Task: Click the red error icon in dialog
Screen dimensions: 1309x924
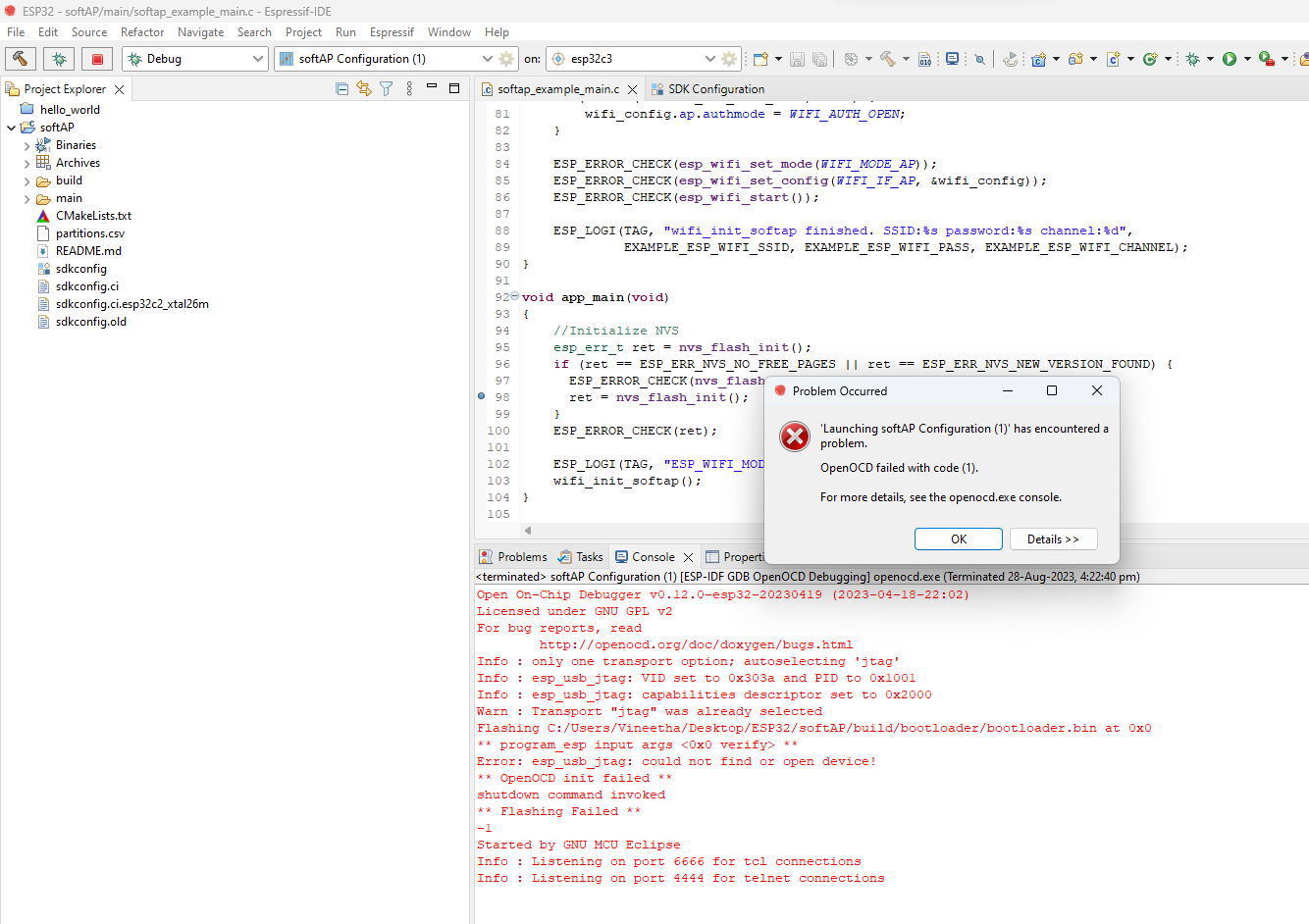Action: point(794,436)
